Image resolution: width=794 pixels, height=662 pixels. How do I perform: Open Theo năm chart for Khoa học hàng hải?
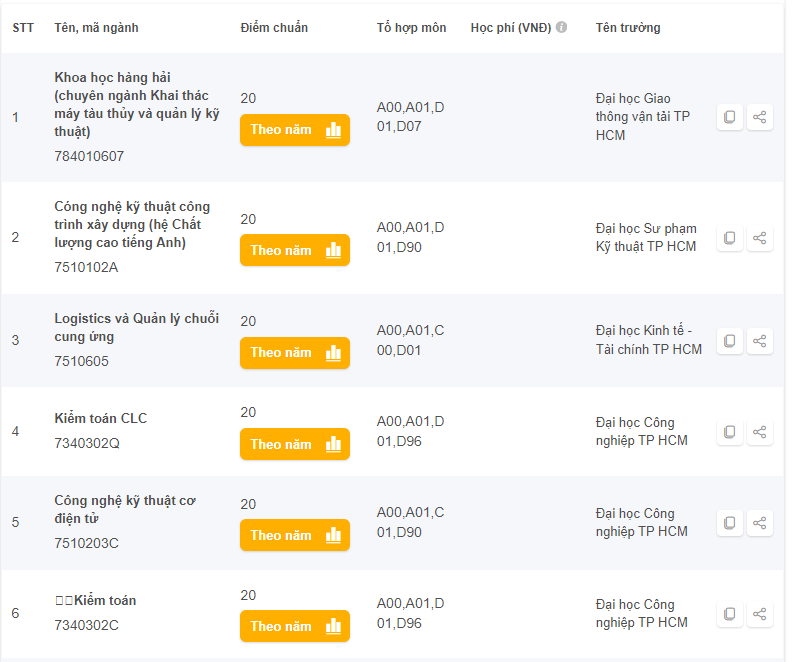(295, 130)
